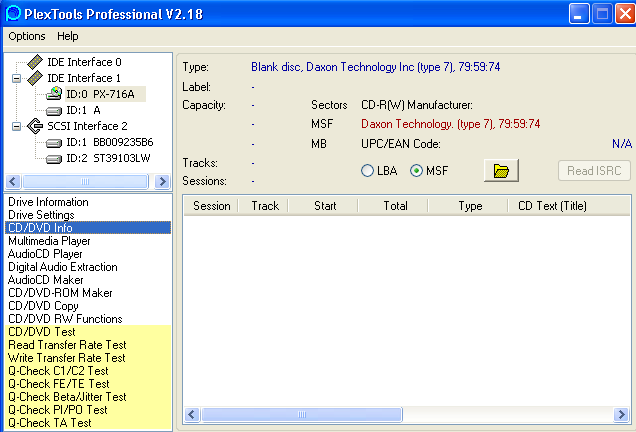Select ID:2 ST39103LW device
Image resolution: width=636 pixels, height=432 pixels.
[108, 158]
